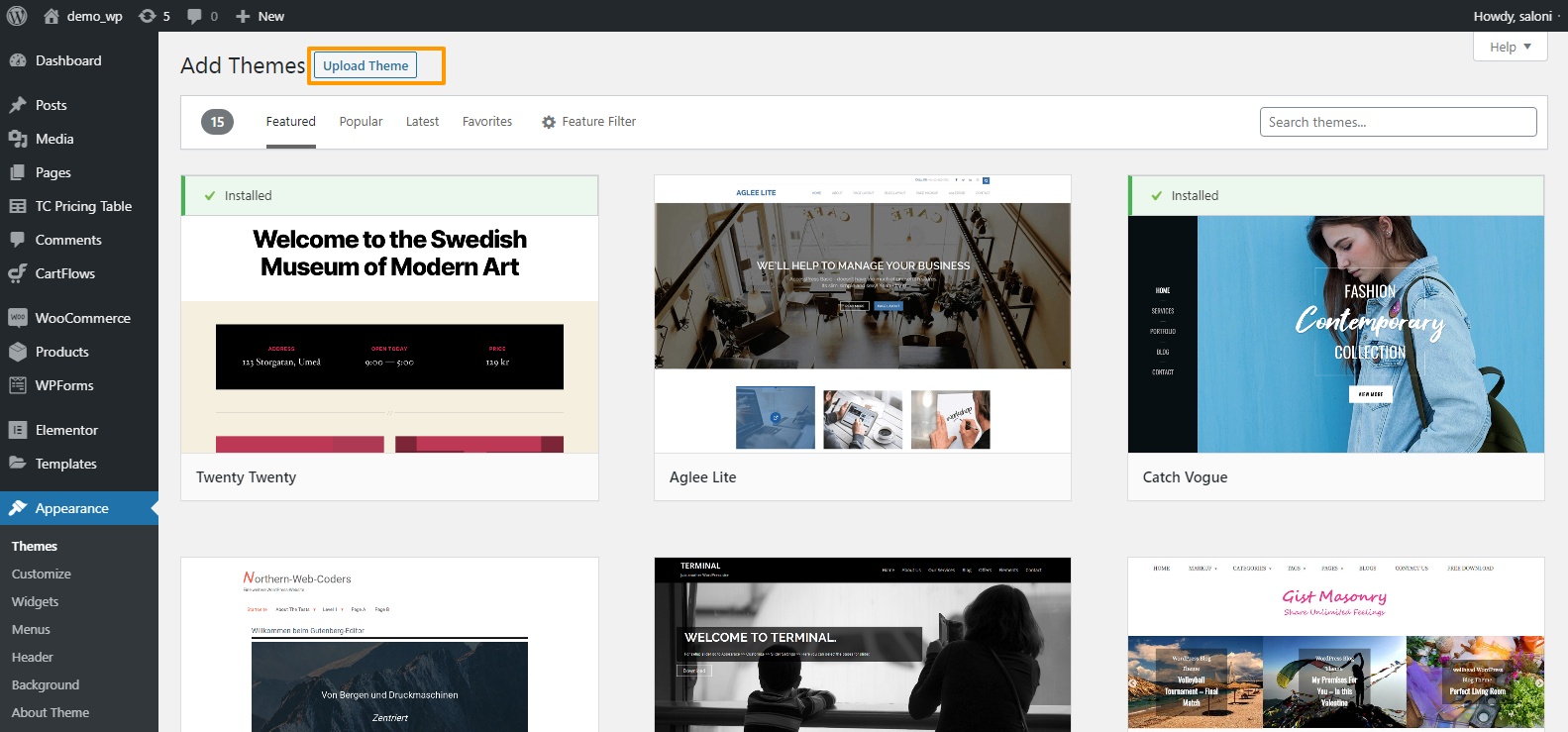This screenshot has height=732, width=1568.
Task: Open the Gist Masonry theme thumbnail
Action: tap(1336, 645)
